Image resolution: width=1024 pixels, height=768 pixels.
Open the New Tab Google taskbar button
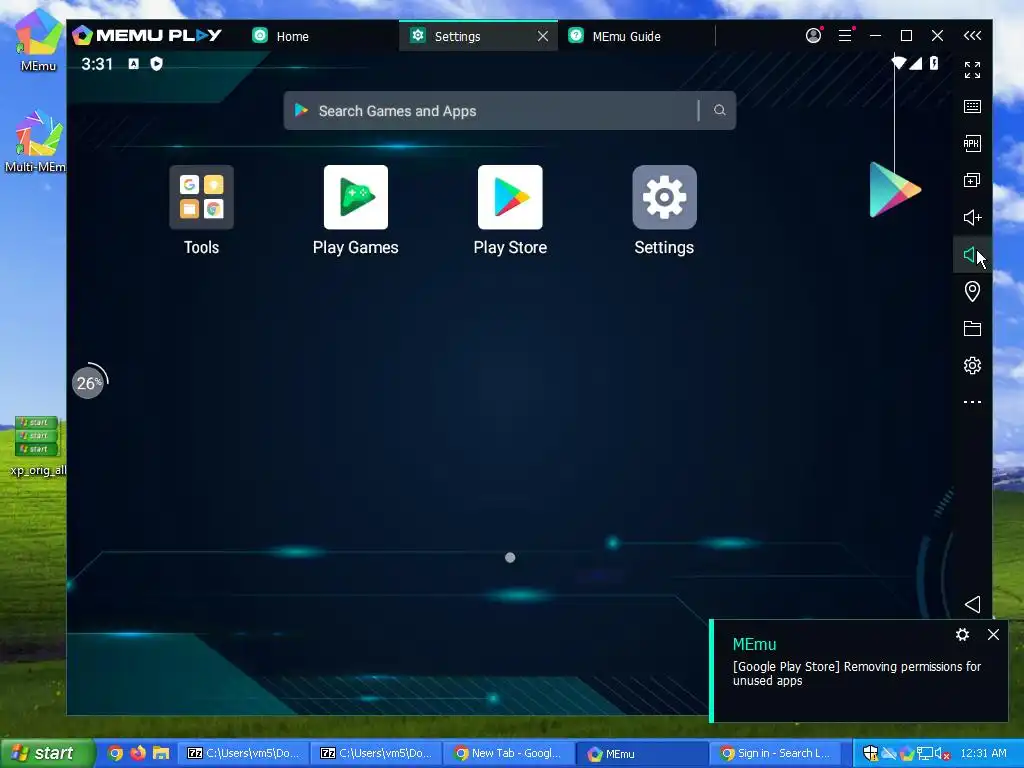pos(509,753)
